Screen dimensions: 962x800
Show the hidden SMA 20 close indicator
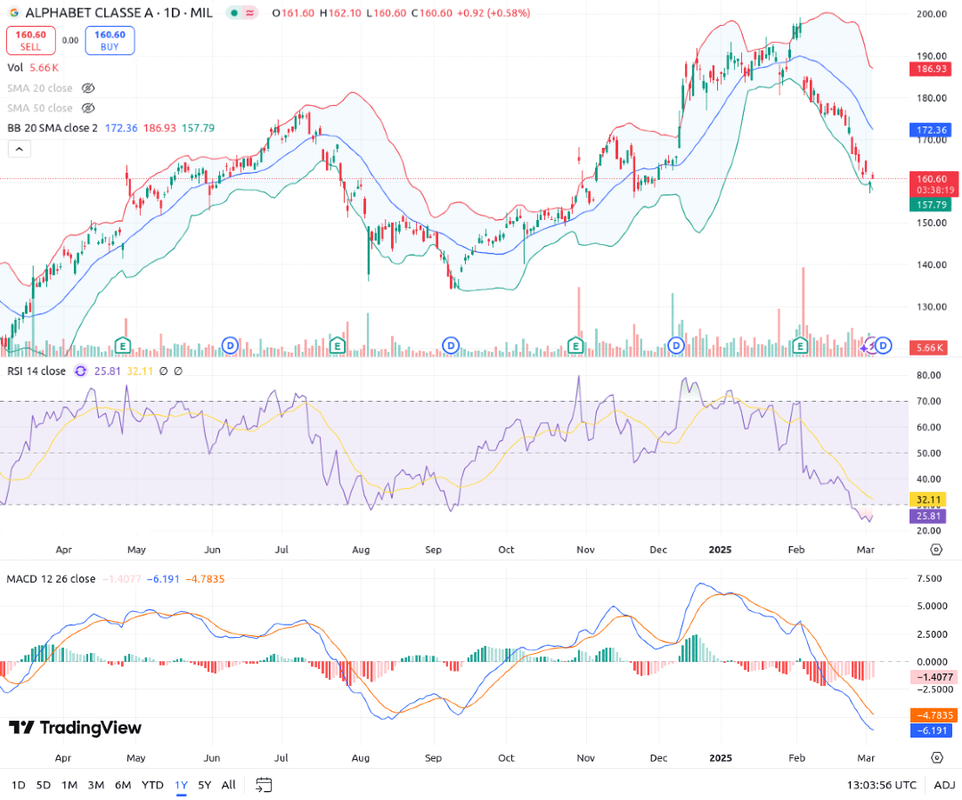[x=88, y=88]
